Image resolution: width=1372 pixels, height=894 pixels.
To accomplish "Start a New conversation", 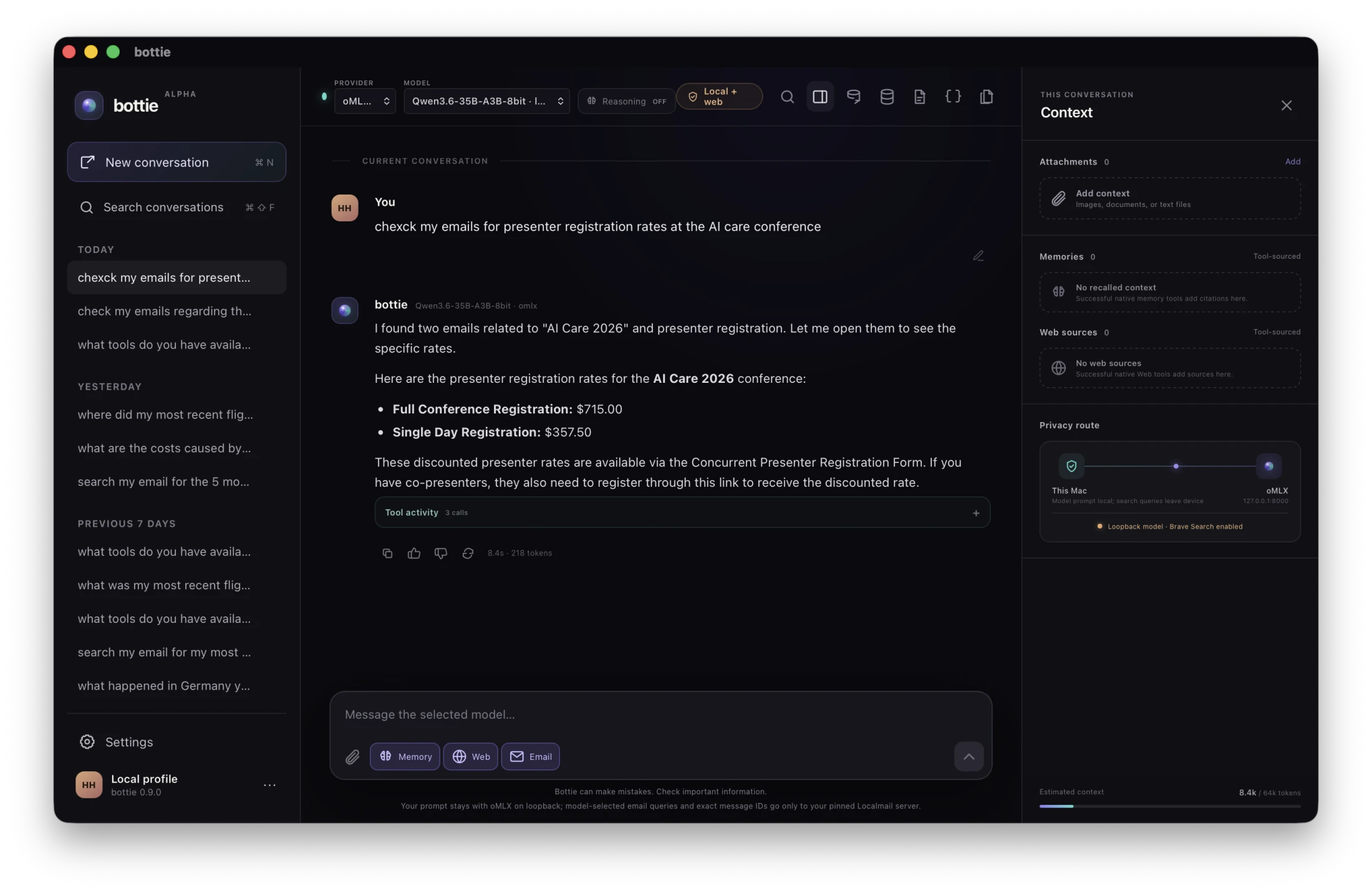I will tap(176, 162).
